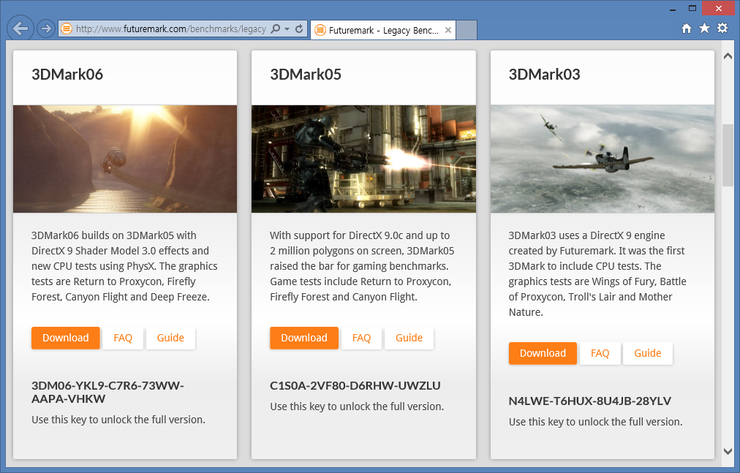The image size is (740, 473).
Task: Click the N4LWE-T6HUX-8U4JB-28YLV key text
Action: 589,401
